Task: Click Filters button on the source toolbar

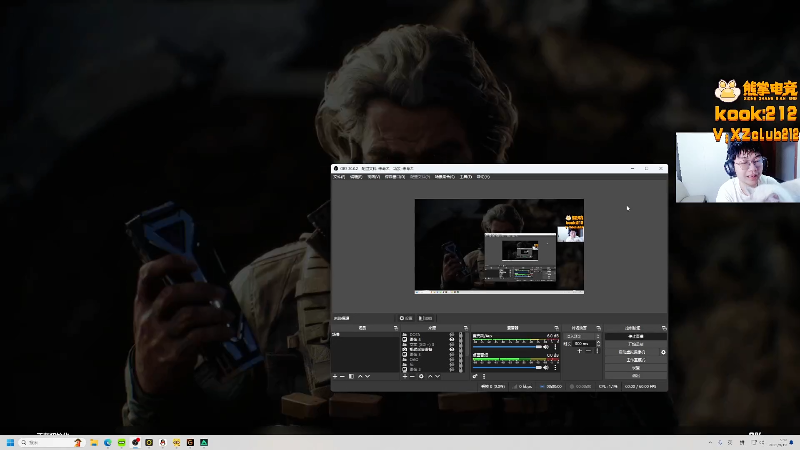Action: tap(426, 318)
